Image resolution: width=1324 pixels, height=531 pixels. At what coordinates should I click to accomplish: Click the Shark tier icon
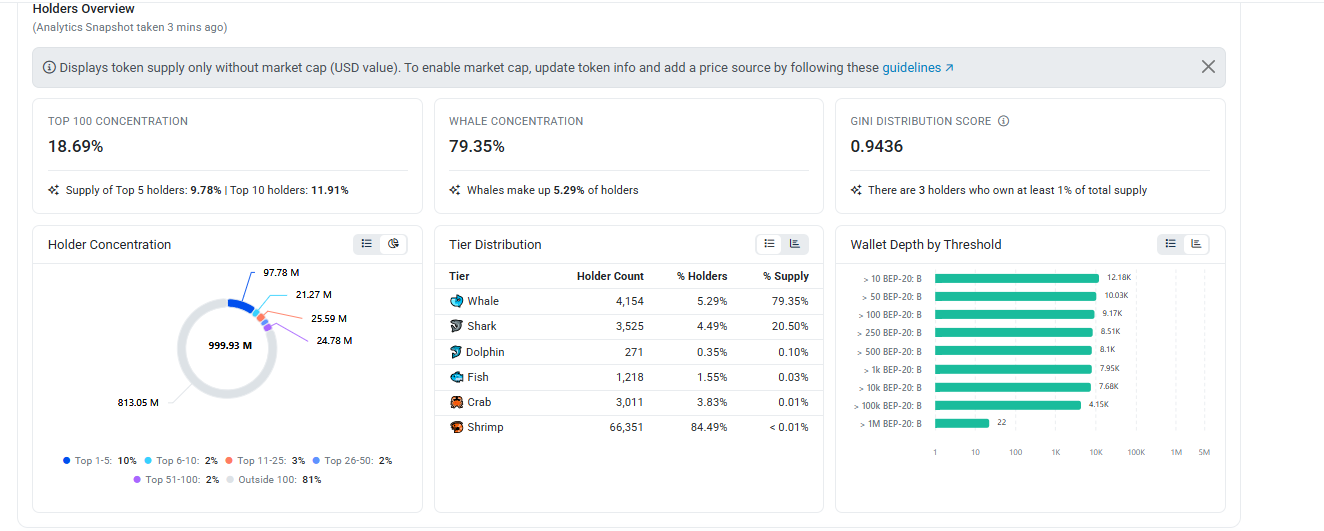pyautogui.click(x=457, y=326)
